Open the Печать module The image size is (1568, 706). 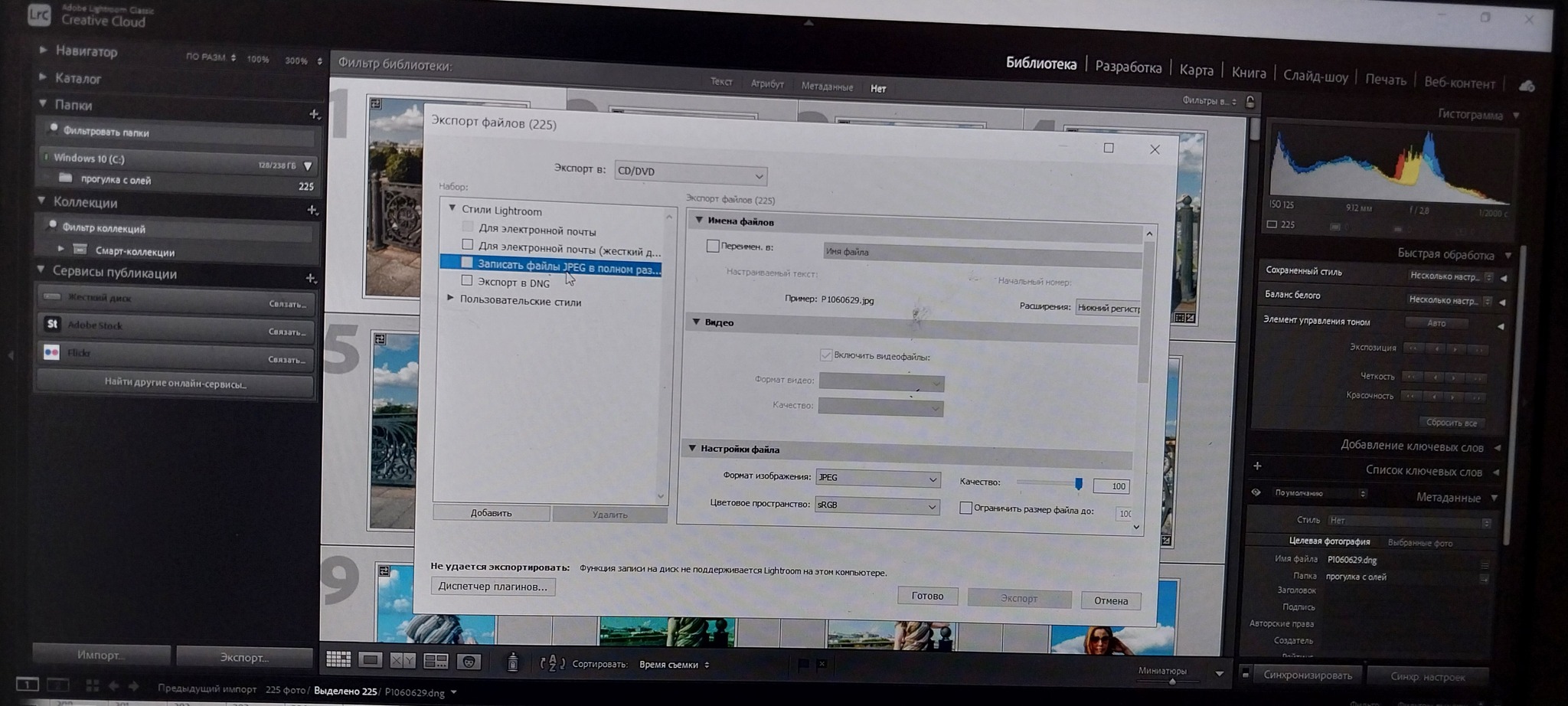(x=1386, y=80)
